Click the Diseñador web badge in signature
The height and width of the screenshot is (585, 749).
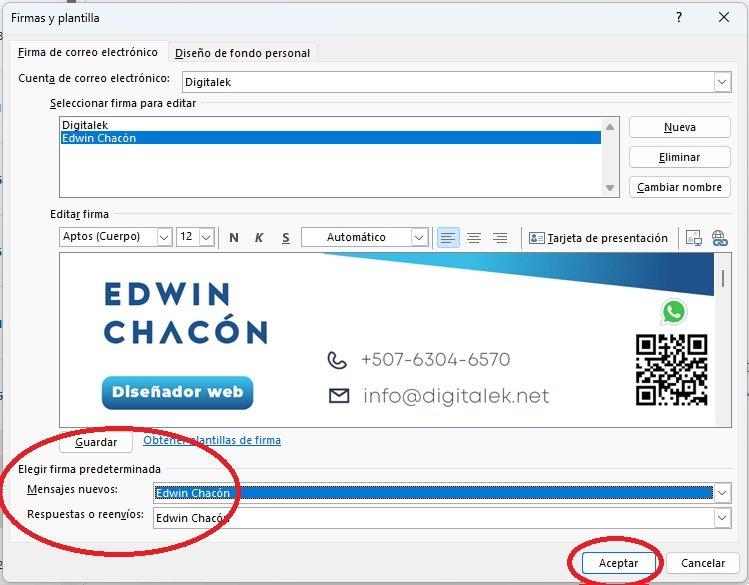click(x=177, y=393)
